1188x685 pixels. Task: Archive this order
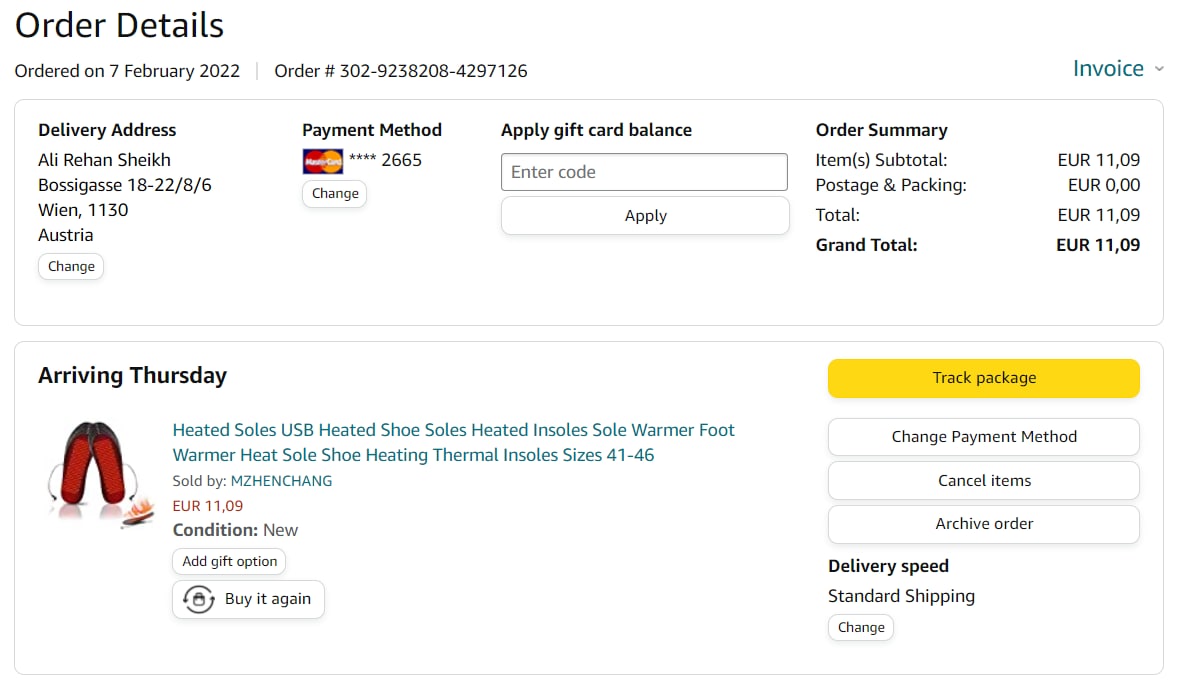(x=984, y=524)
